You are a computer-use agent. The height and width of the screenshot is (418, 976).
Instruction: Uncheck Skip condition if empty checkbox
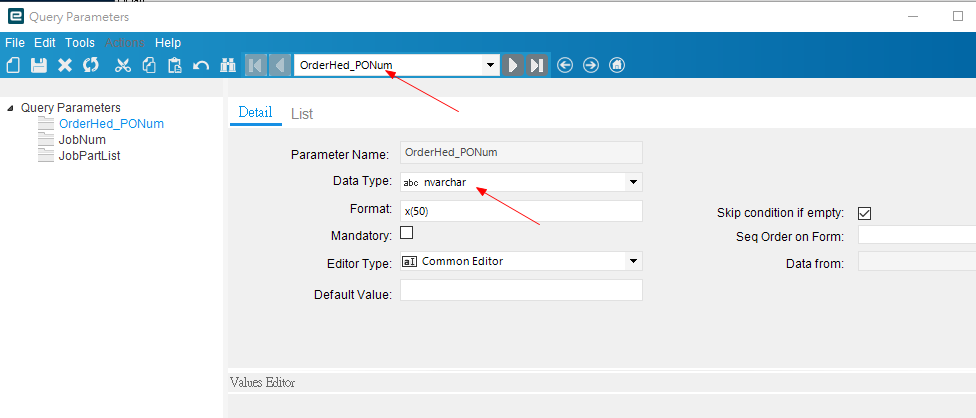(x=864, y=213)
